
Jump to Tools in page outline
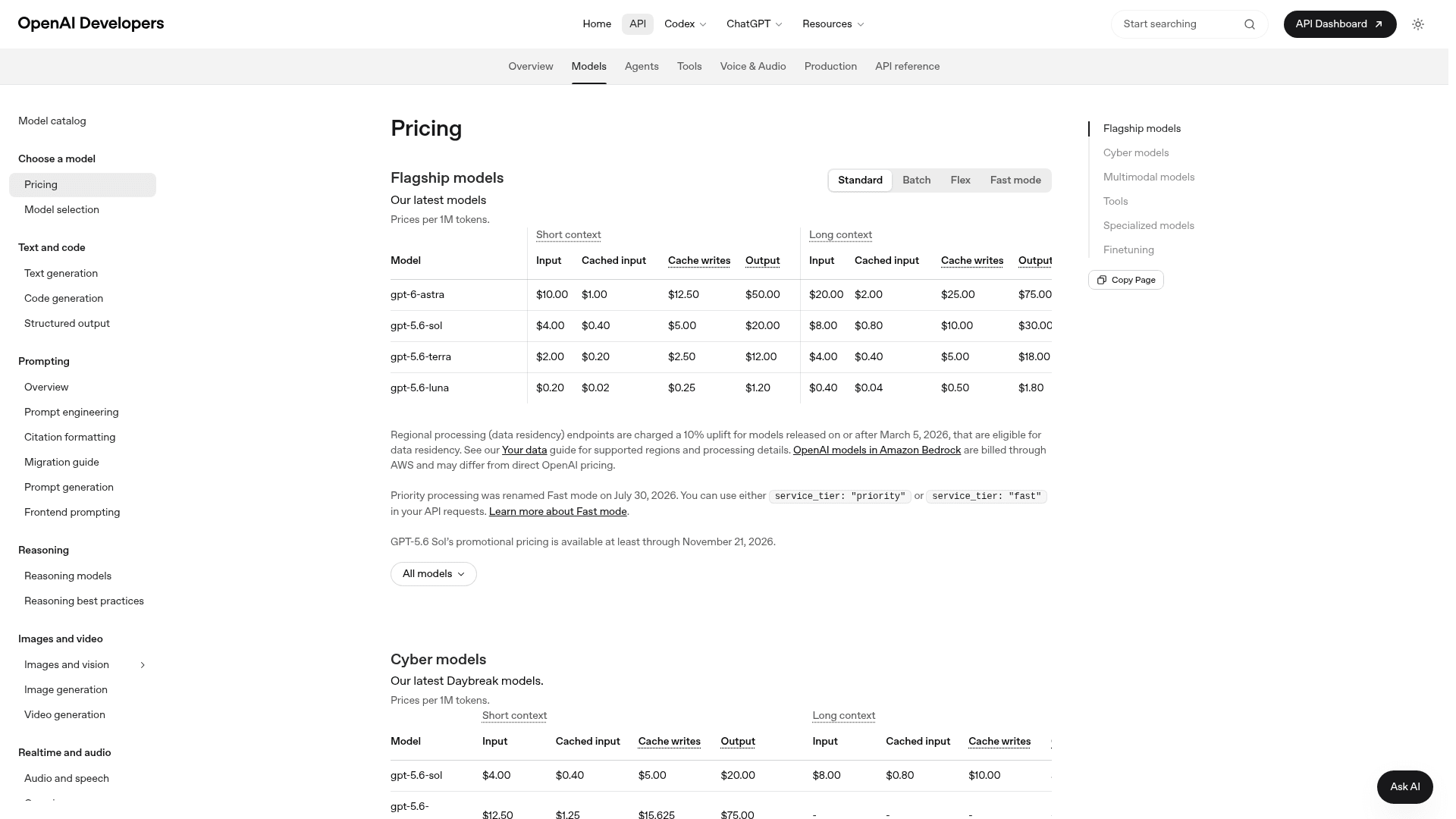(x=1116, y=202)
